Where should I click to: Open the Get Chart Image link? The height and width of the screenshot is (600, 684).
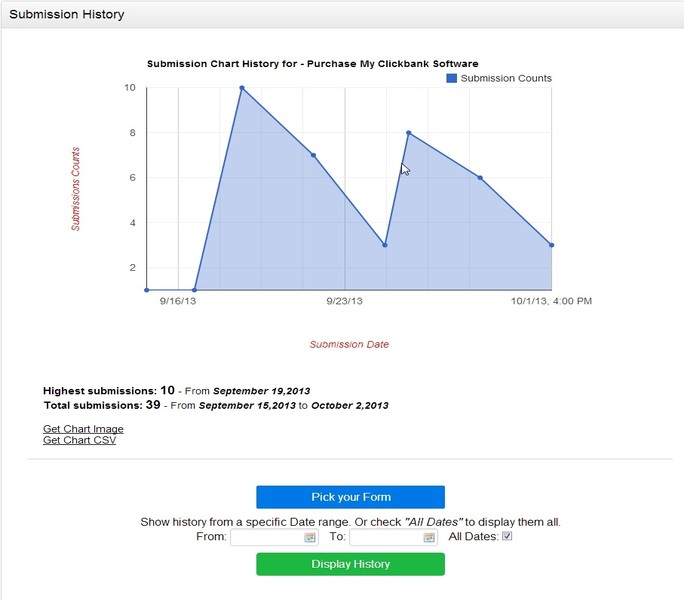pyautogui.click(x=83, y=429)
